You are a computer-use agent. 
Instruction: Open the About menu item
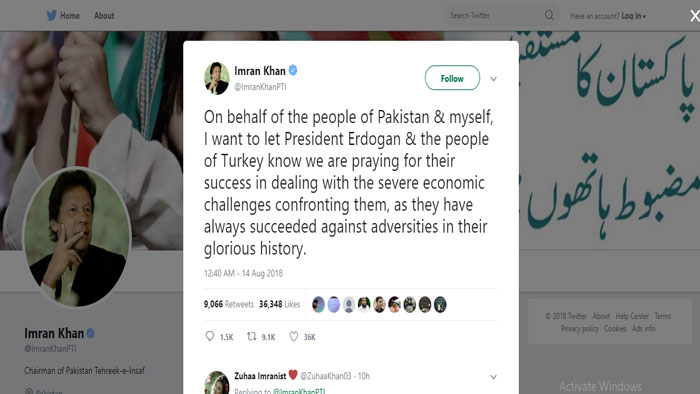point(104,16)
